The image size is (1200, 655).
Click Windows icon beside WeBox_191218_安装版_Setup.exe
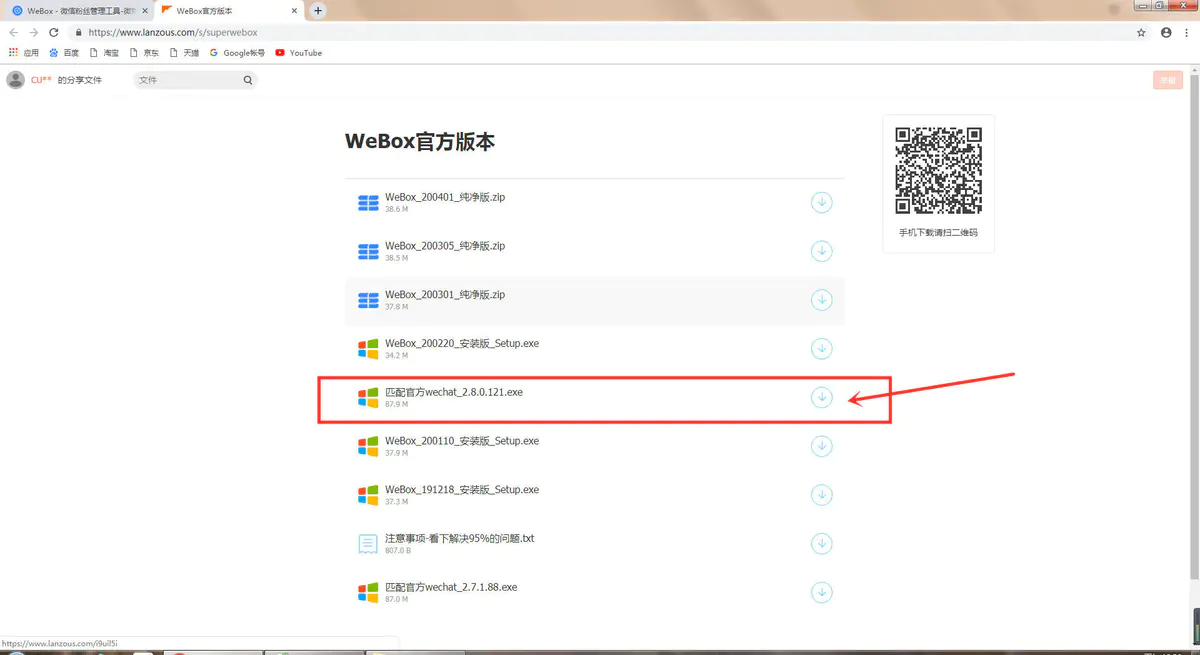pos(368,495)
